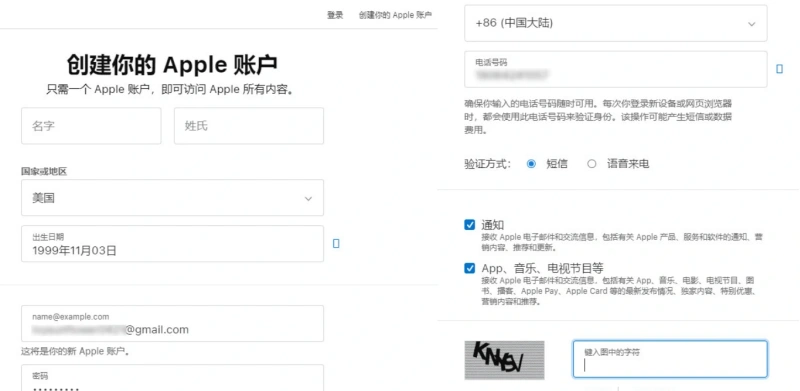Click the 电话号码 phone number field
The image size is (800, 391).
(x=615, y=69)
